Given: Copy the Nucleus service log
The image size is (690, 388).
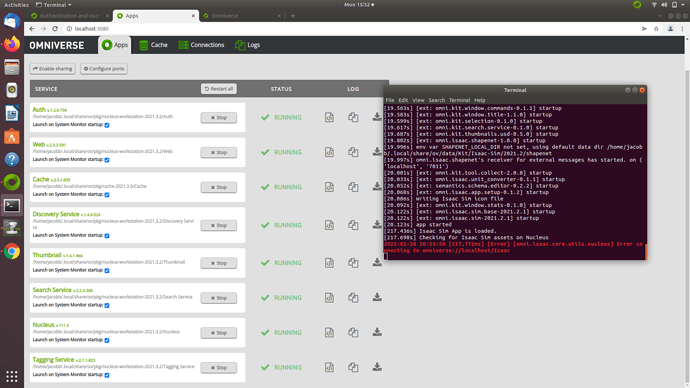Looking at the screenshot, I should click(353, 333).
